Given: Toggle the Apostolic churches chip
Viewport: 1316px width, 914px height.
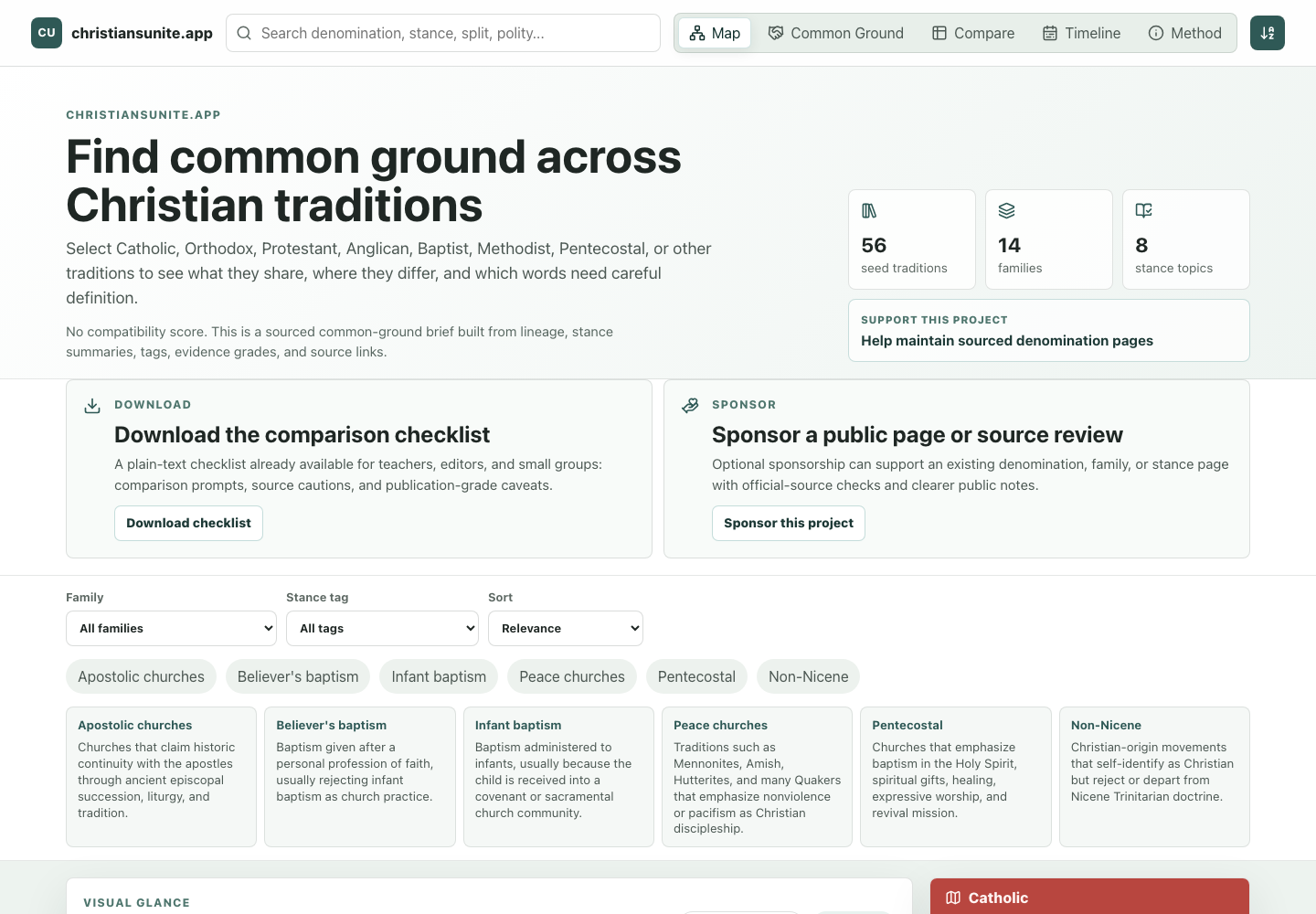Looking at the screenshot, I should coord(141,676).
